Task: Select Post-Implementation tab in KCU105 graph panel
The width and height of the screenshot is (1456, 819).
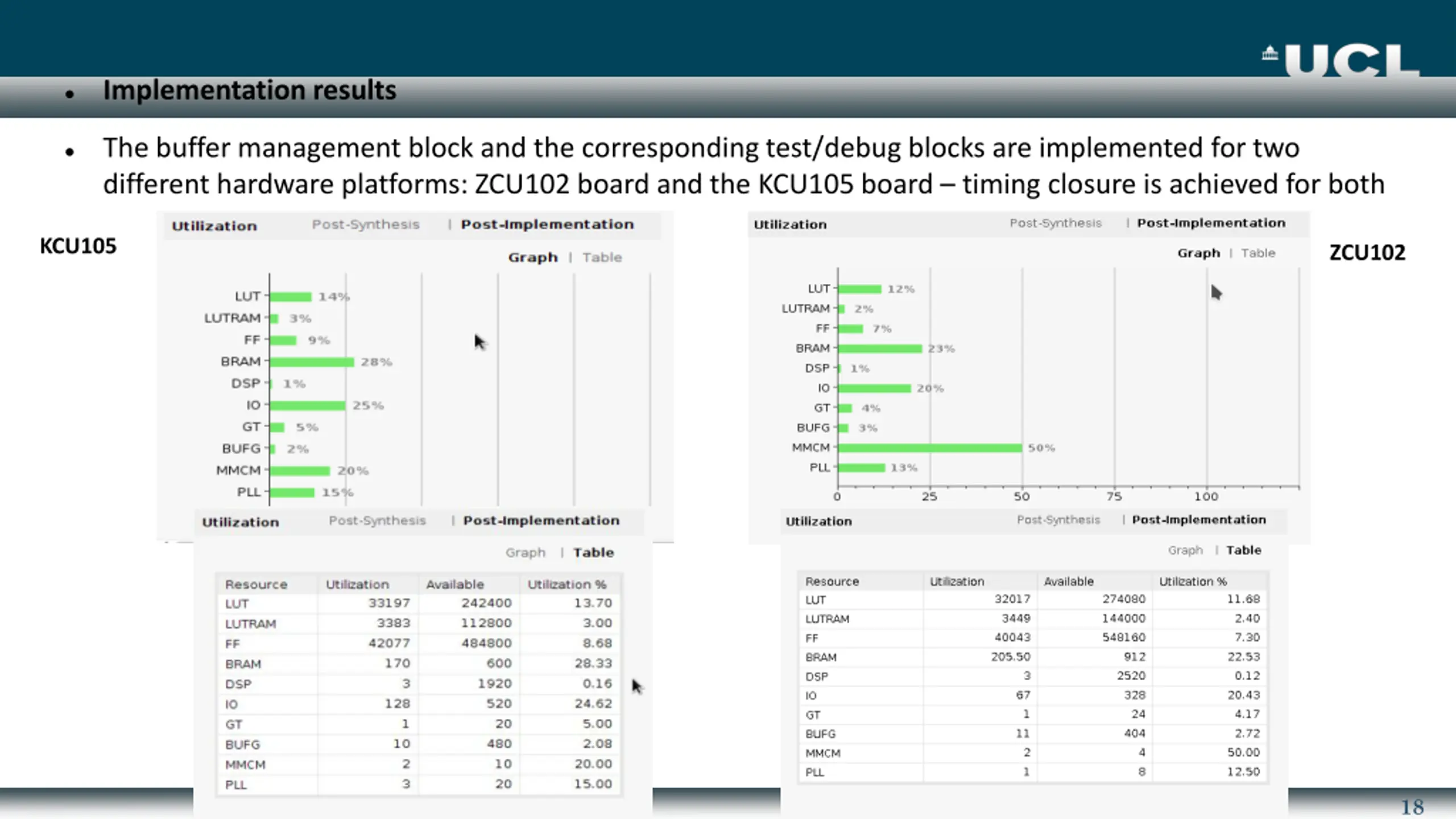Action: pos(547,225)
